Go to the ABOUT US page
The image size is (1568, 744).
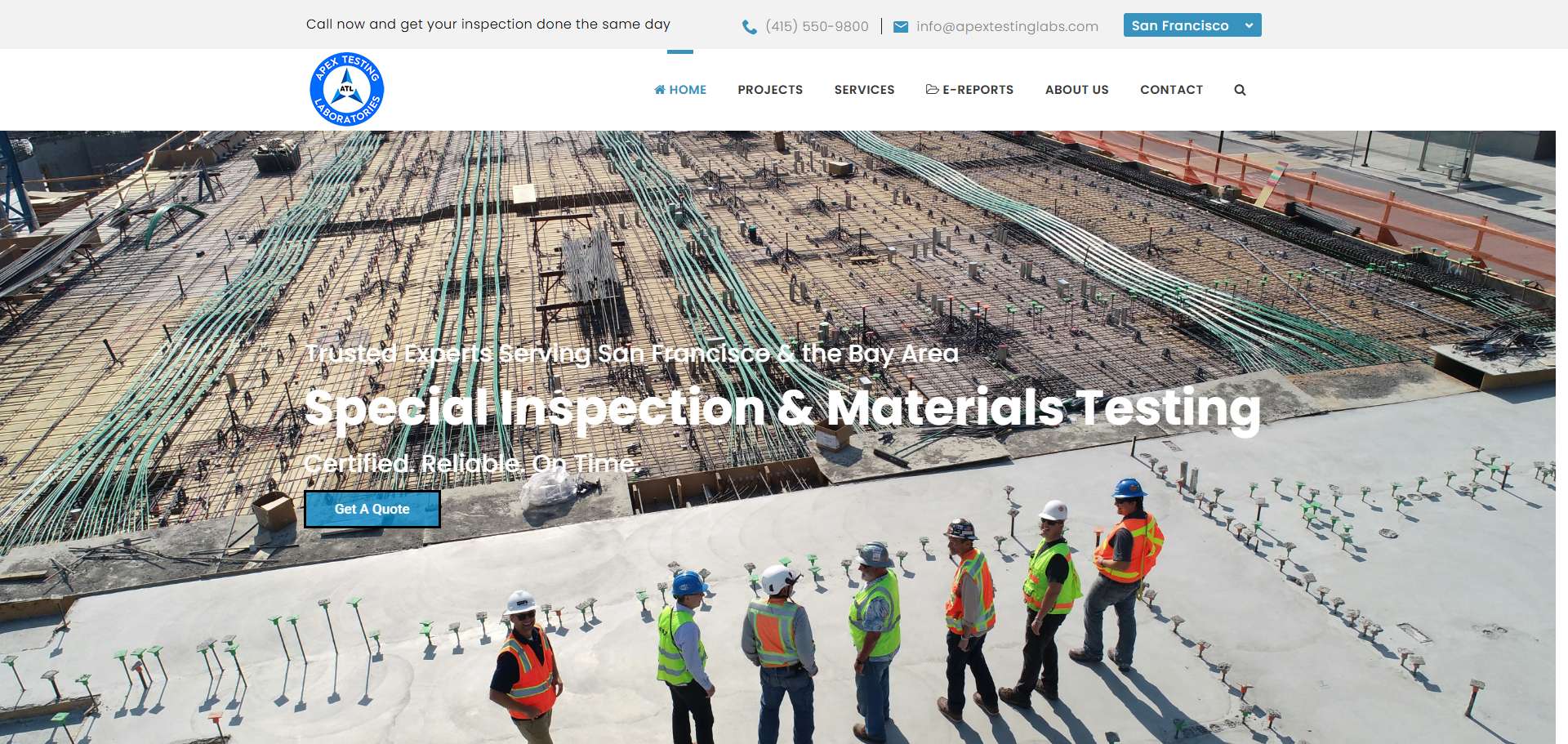click(x=1076, y=90)
